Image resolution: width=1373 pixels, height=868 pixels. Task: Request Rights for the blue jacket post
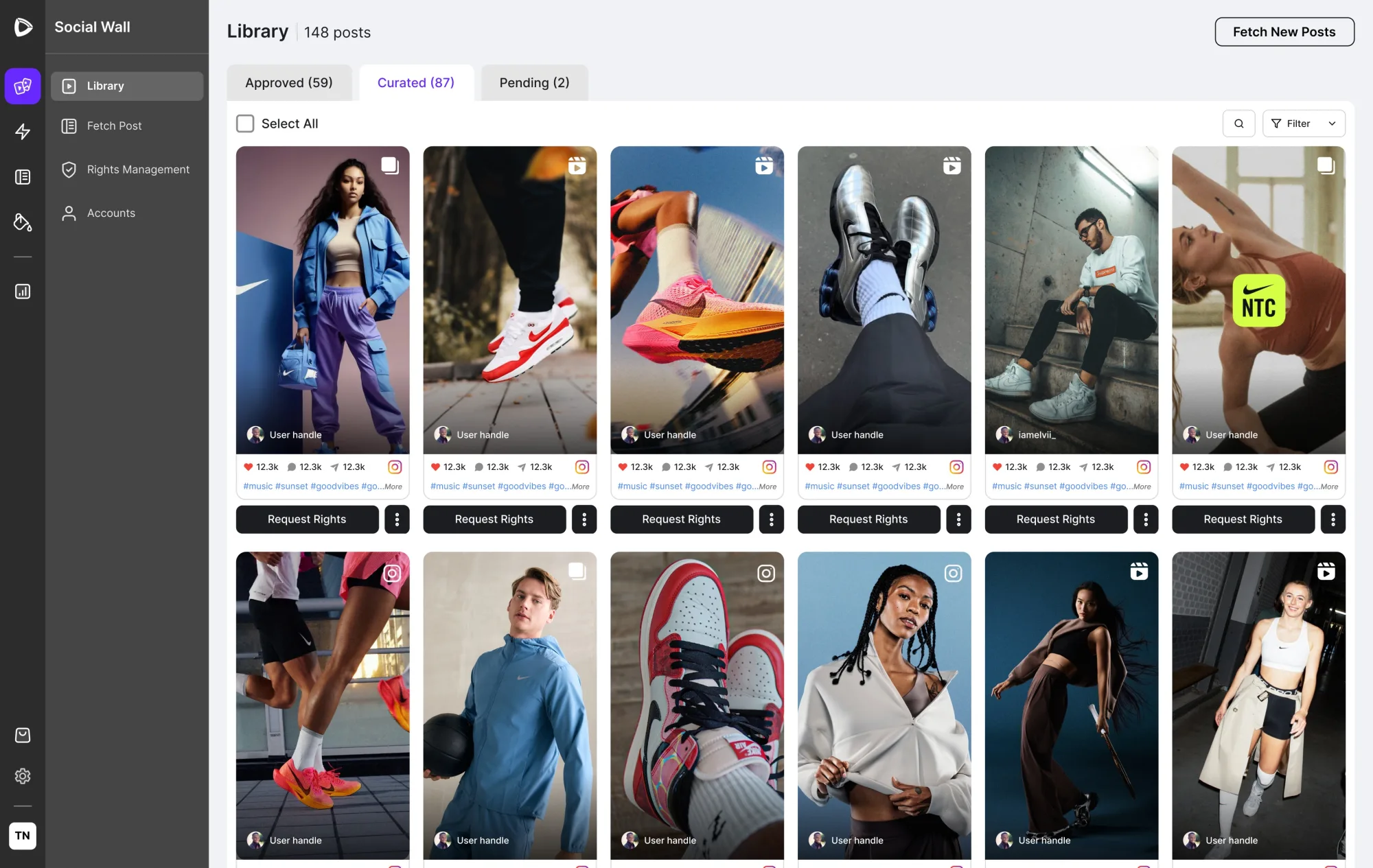307,519
